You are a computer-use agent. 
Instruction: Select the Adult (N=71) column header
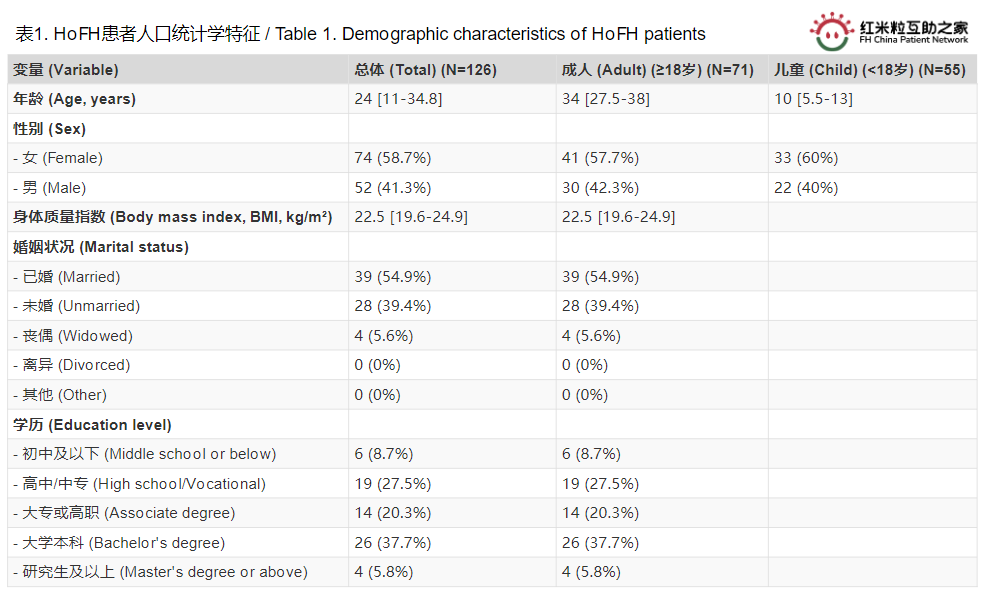658,70
